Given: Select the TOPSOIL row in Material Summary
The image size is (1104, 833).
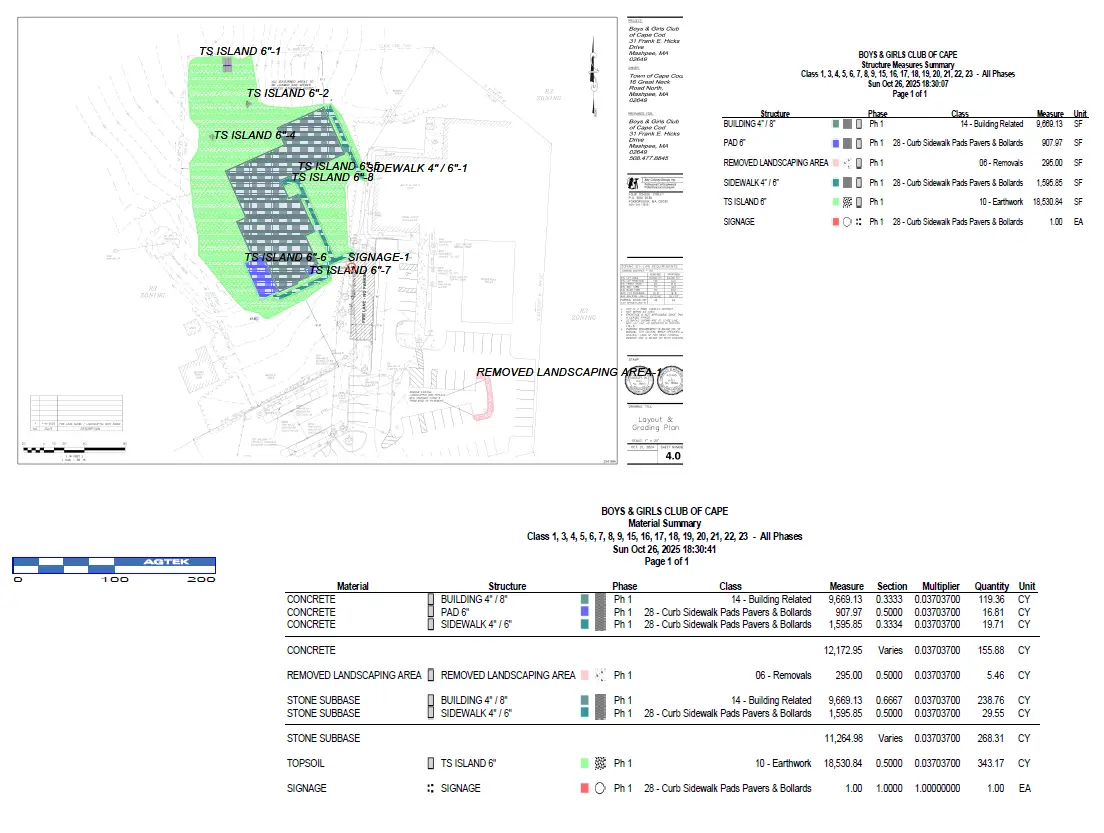Looking at the screenshot, I should click(308, 763).
